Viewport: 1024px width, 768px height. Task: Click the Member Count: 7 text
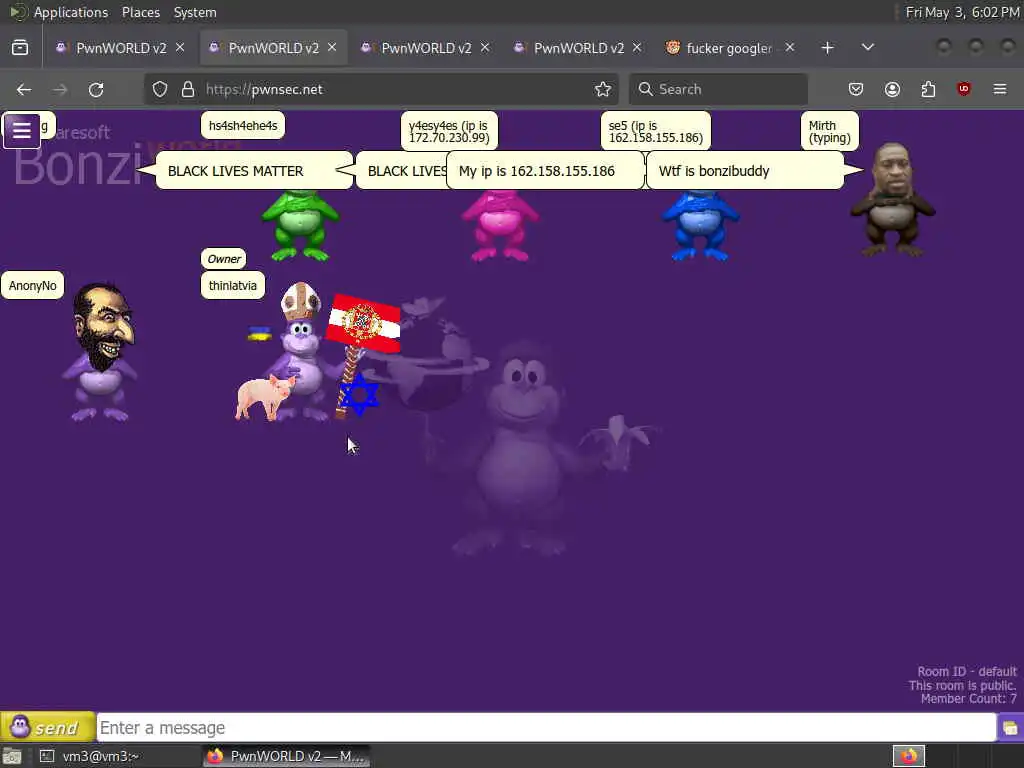968,699
